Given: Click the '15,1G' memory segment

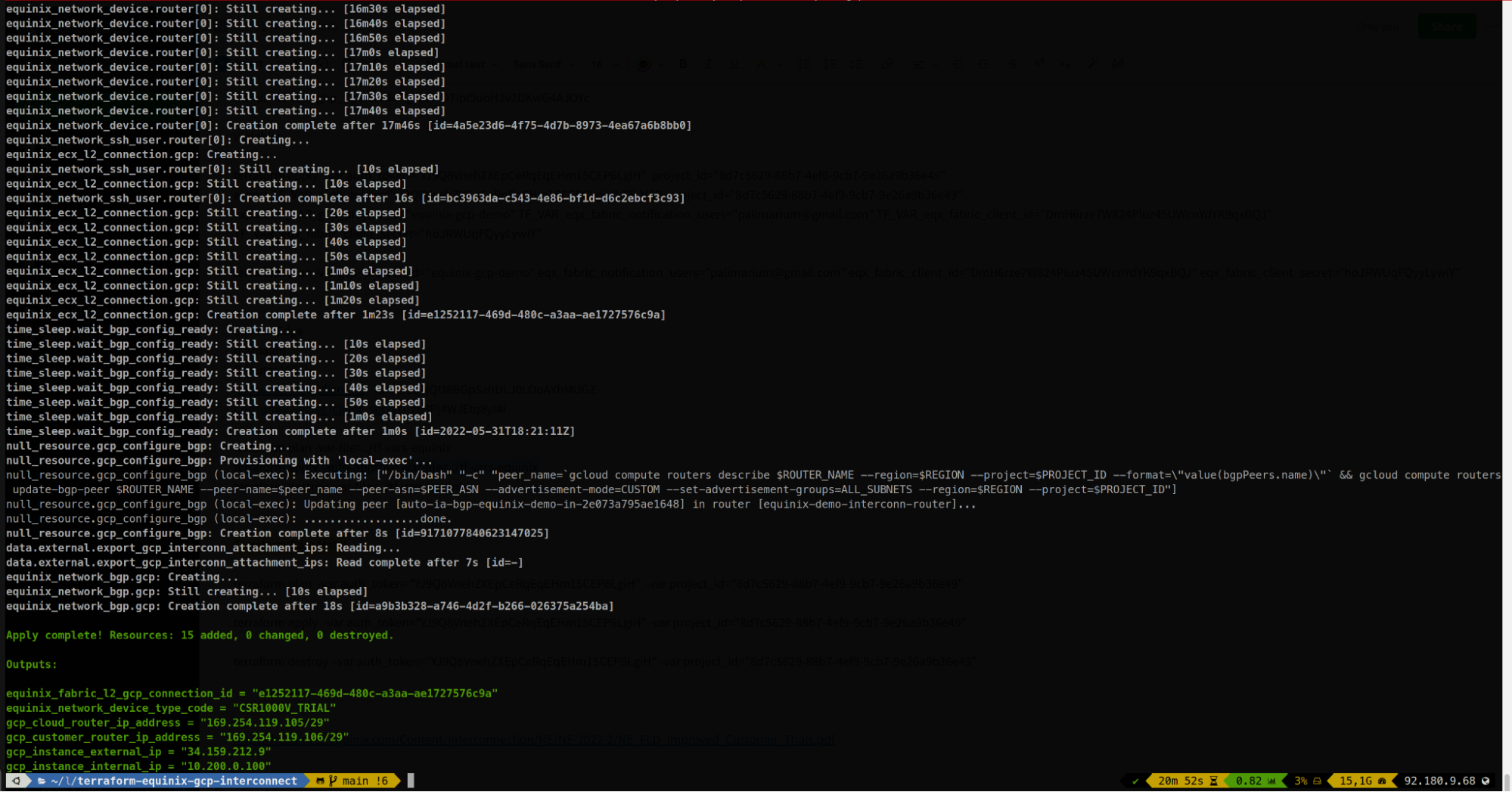Looking at the screenshot, I should [x=1363, y=781].
